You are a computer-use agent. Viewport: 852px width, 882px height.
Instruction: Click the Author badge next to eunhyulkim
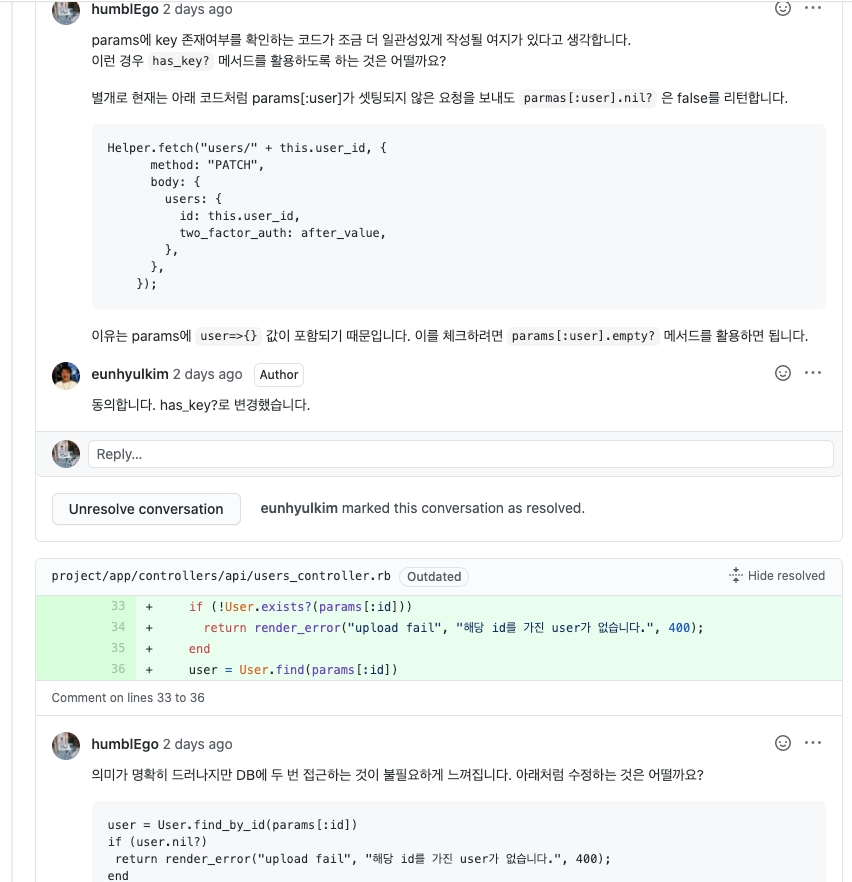coord(279,375)
